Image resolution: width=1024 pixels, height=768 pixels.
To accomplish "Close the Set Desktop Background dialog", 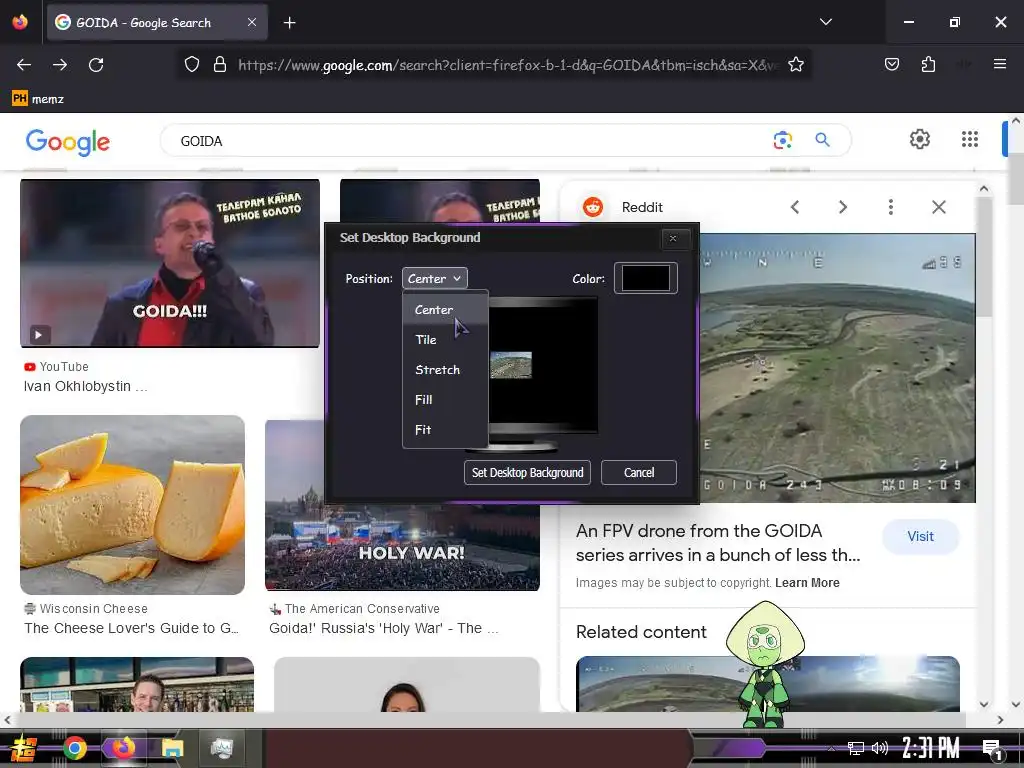I will (x=673, y=238).
